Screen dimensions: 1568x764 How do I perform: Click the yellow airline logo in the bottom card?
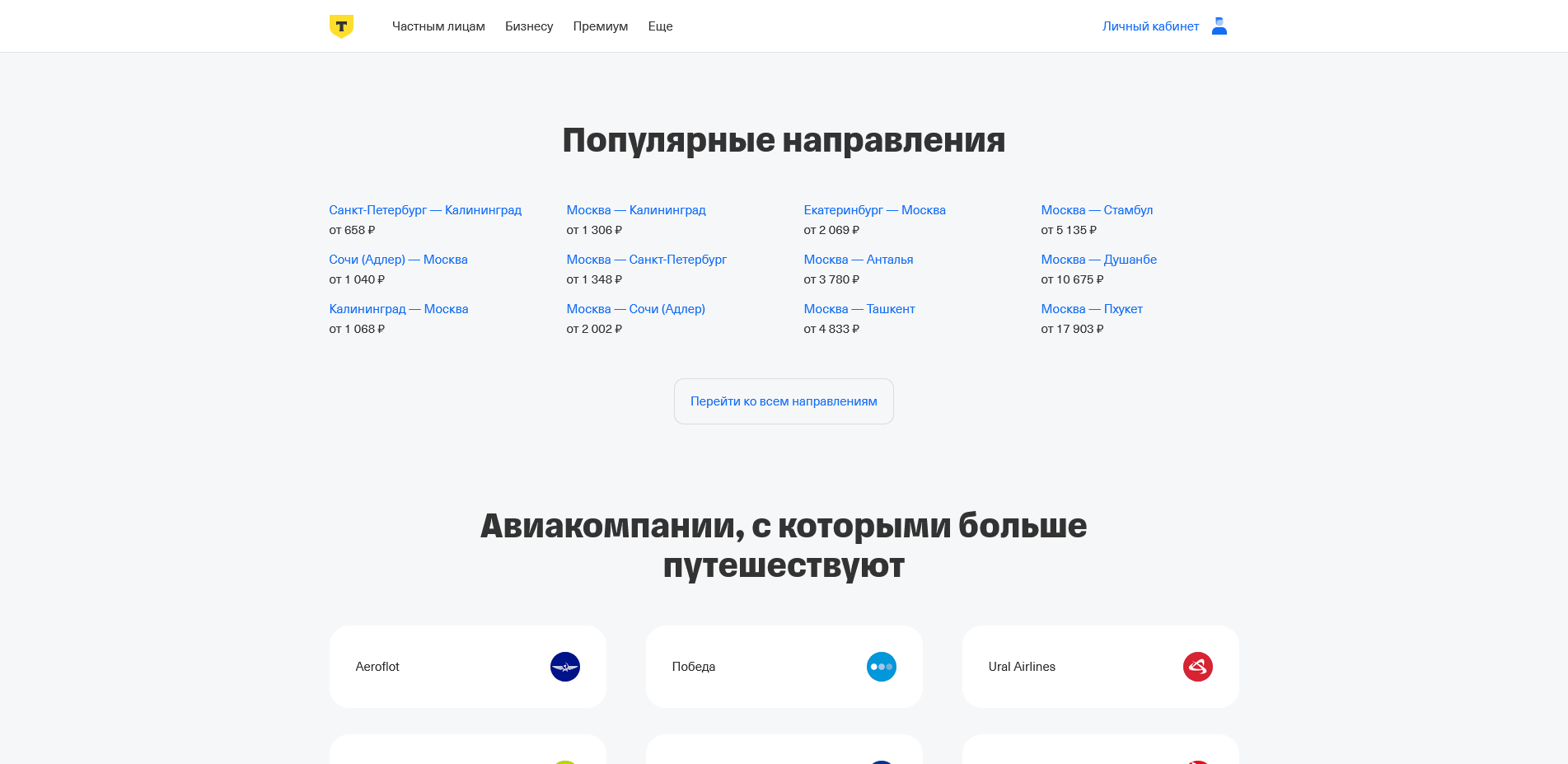click(x=565, y=762)
